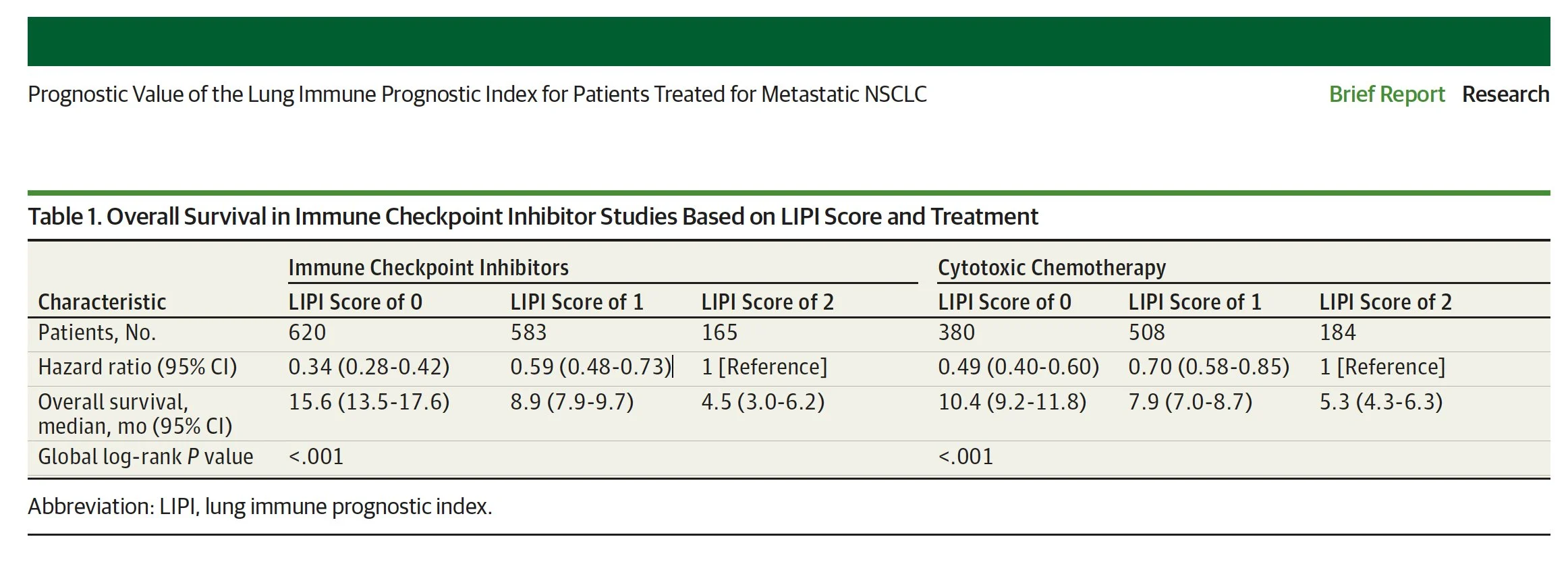
Task: Click the patient count cell 620
Action: (x=307, y=333)
